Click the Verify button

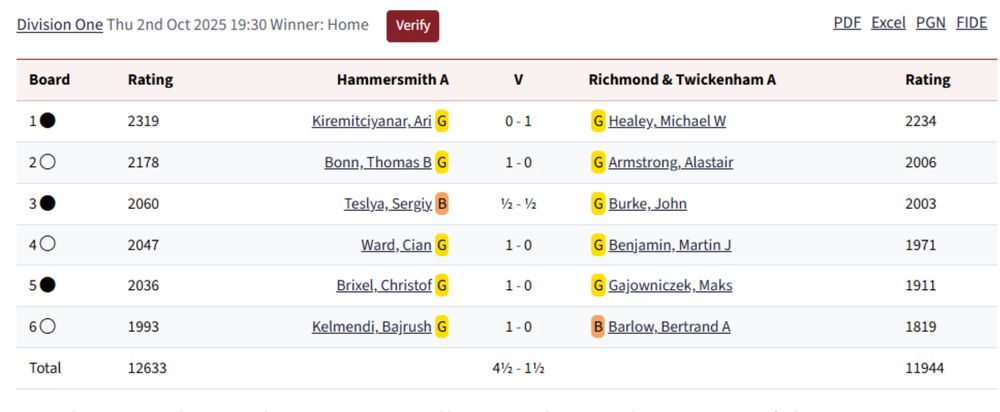413,26
